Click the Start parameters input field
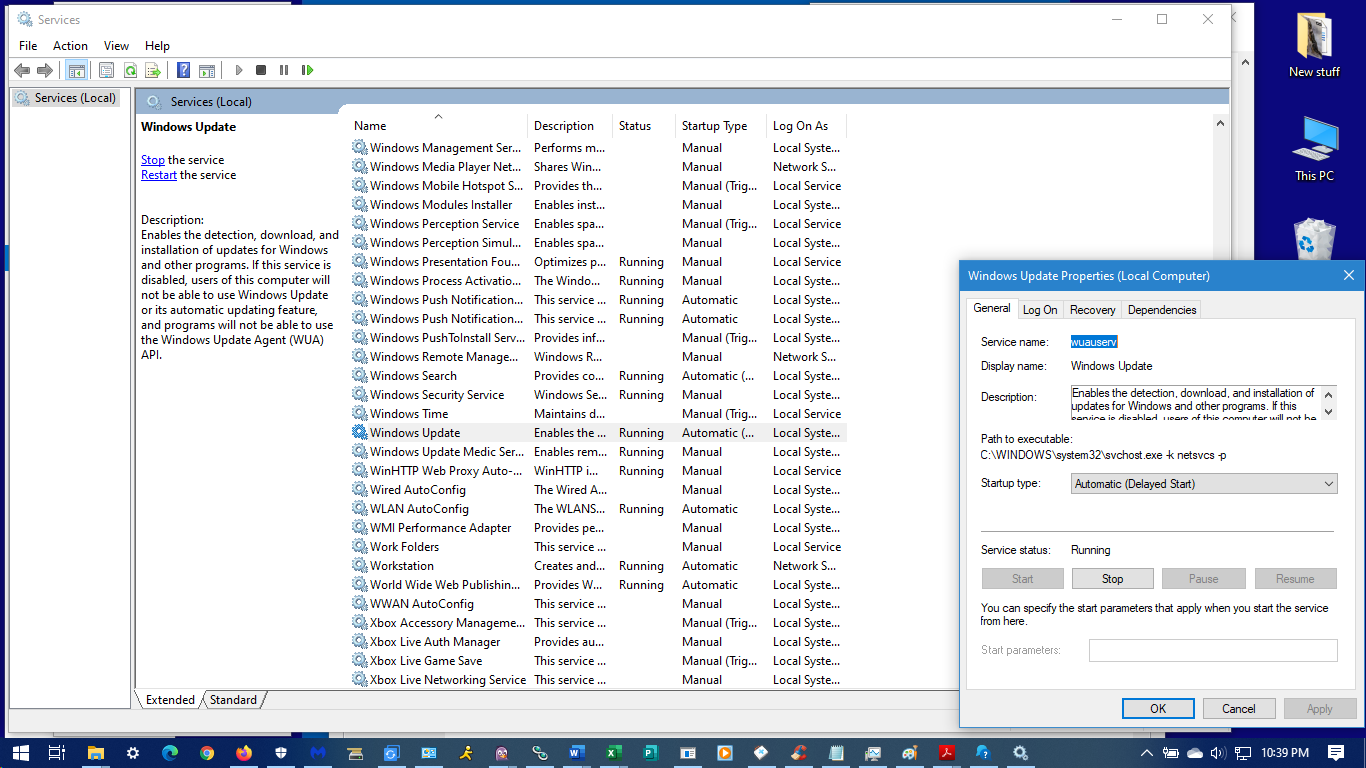Screen dimensions: 1366x768 click(x=1213, y=650)
